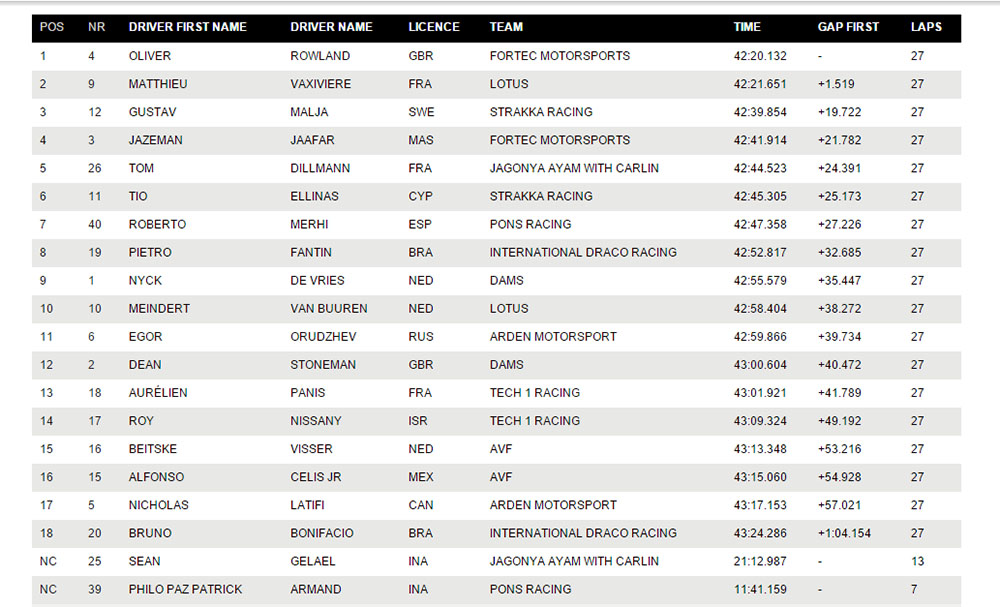Click the STONEMAN driver name cell

tap(323, 364)
